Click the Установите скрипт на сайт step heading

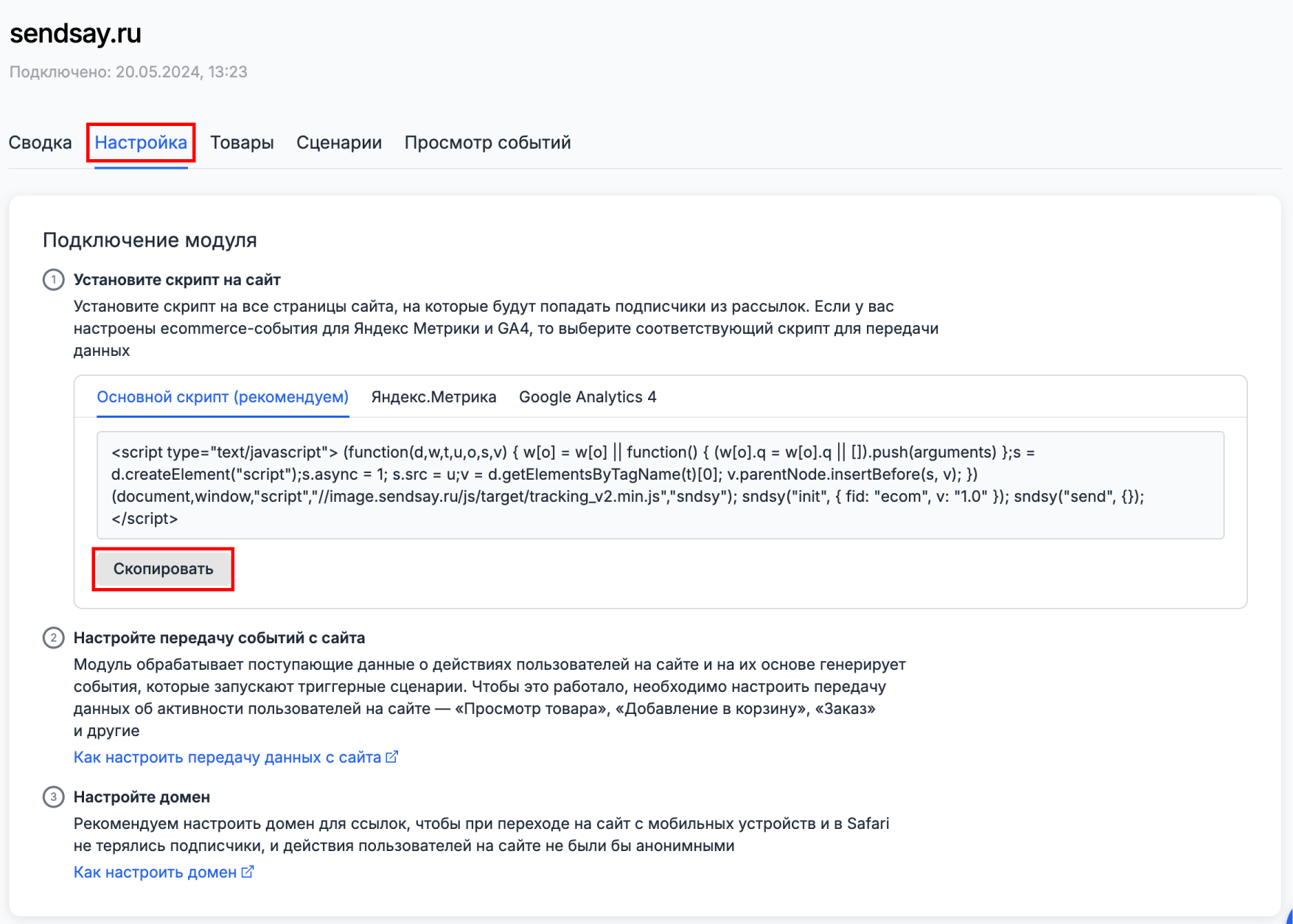pos(177,280)
